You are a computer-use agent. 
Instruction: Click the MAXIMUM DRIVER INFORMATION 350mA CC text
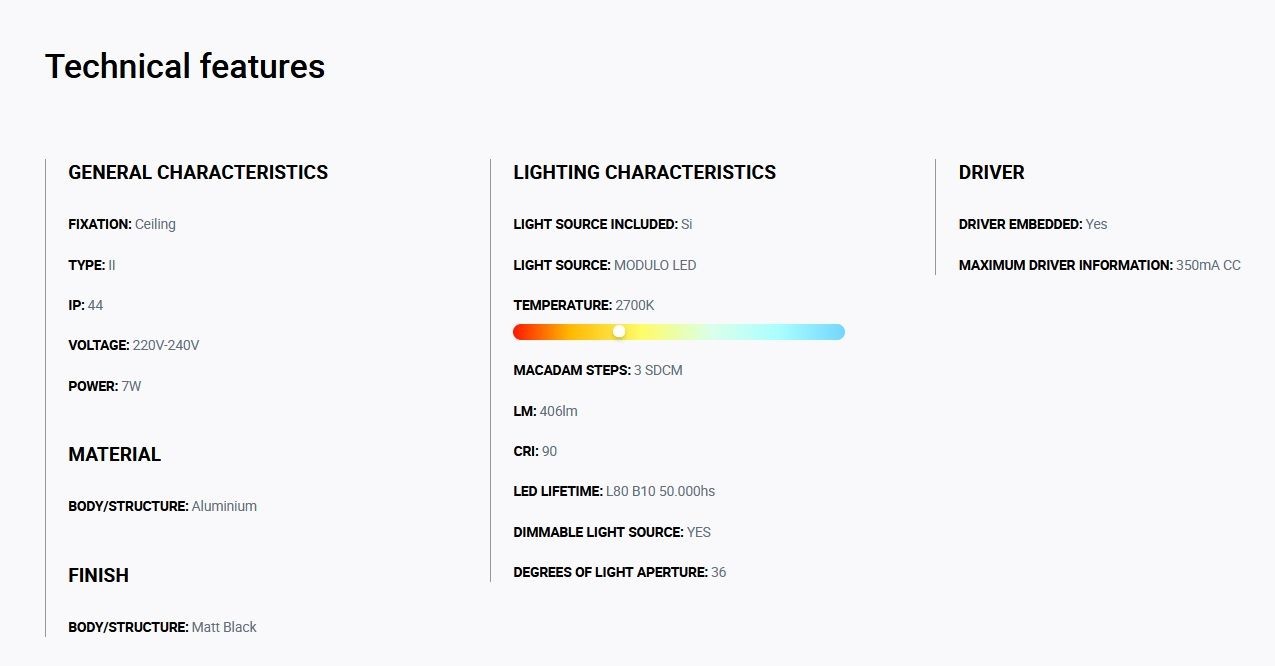pos(1100,265)
